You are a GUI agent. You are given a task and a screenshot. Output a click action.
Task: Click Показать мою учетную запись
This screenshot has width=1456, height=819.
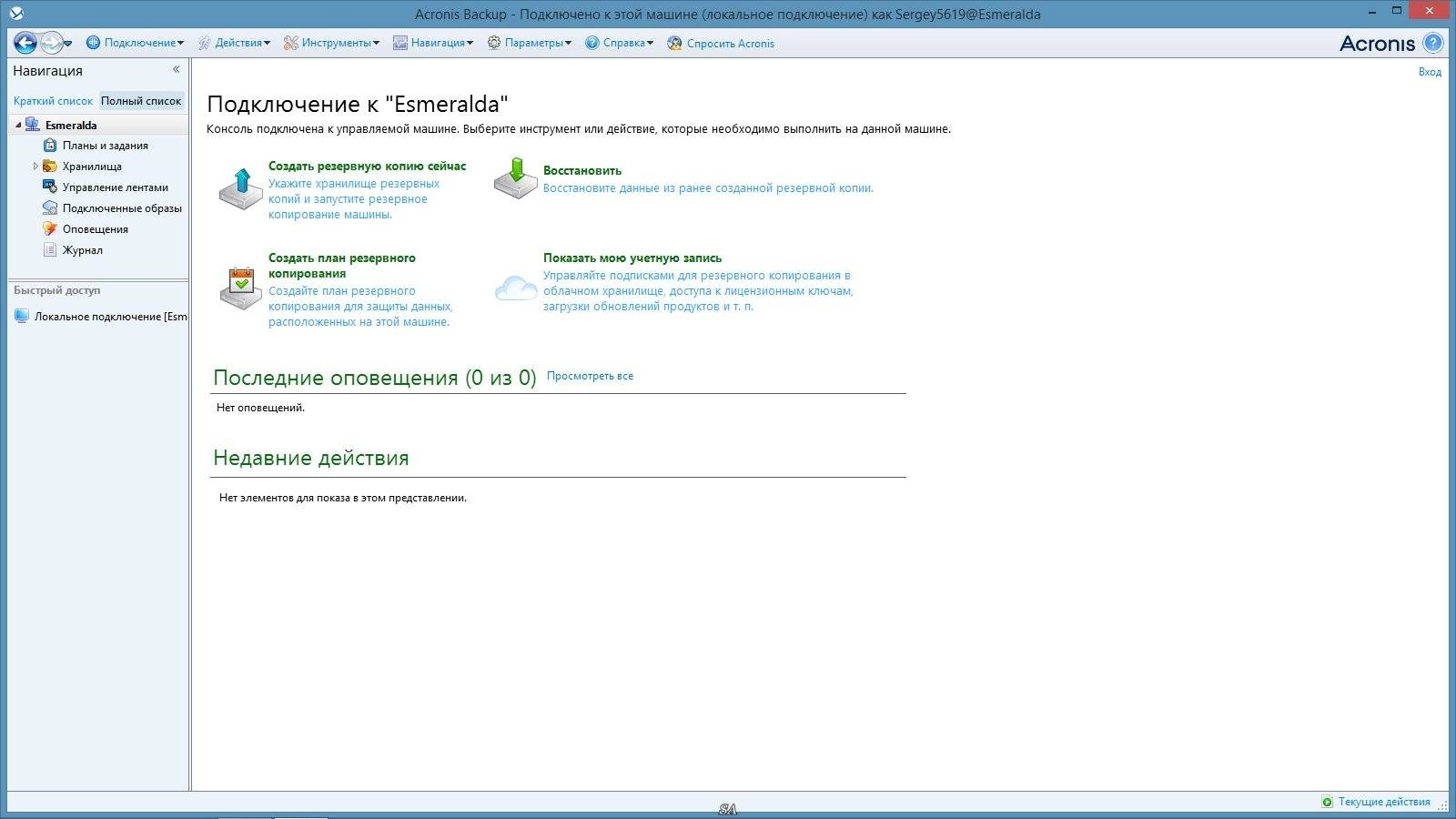click(x=632, y=258)
